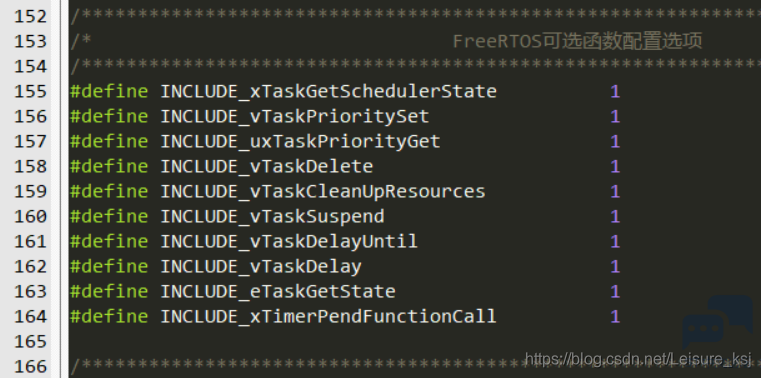Click the FreeRTOS可选函数配置选项 comment text
This screenshot has width=761, height=378.
click(577, 41)
